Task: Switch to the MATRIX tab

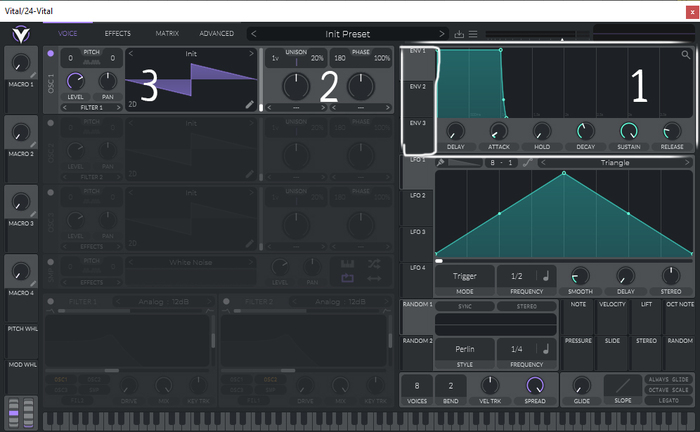Action: pos(167,34)
